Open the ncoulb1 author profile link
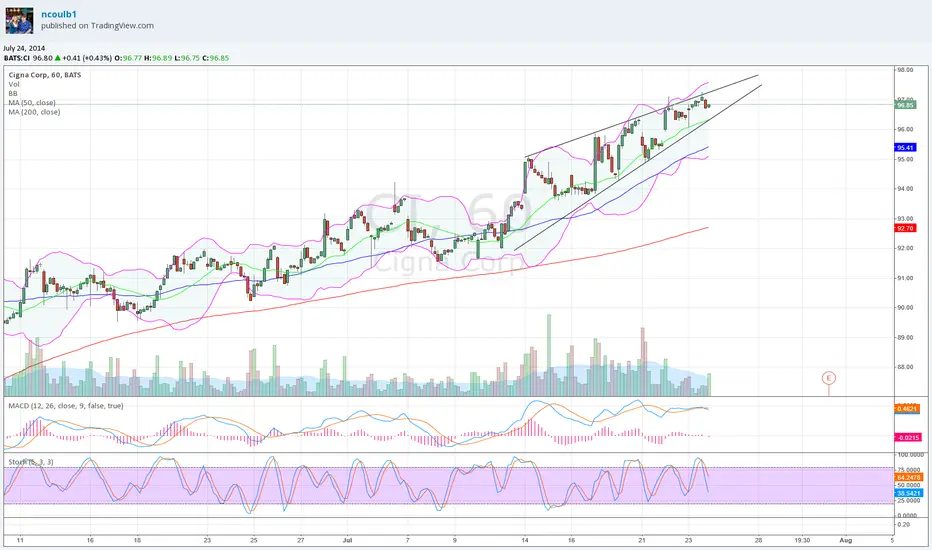 (58, 14)
